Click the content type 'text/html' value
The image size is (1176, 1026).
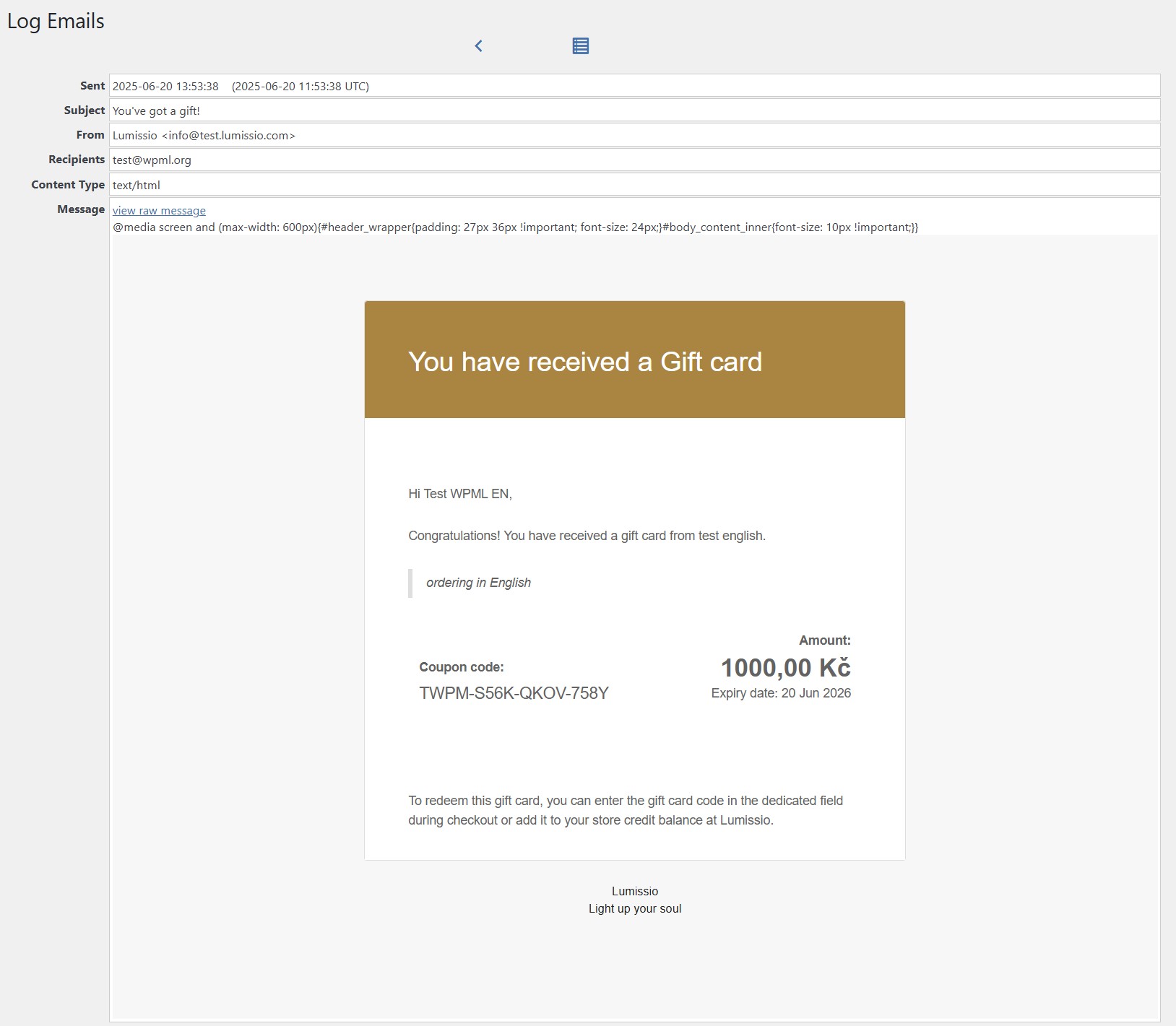click(x=137, y=186)
